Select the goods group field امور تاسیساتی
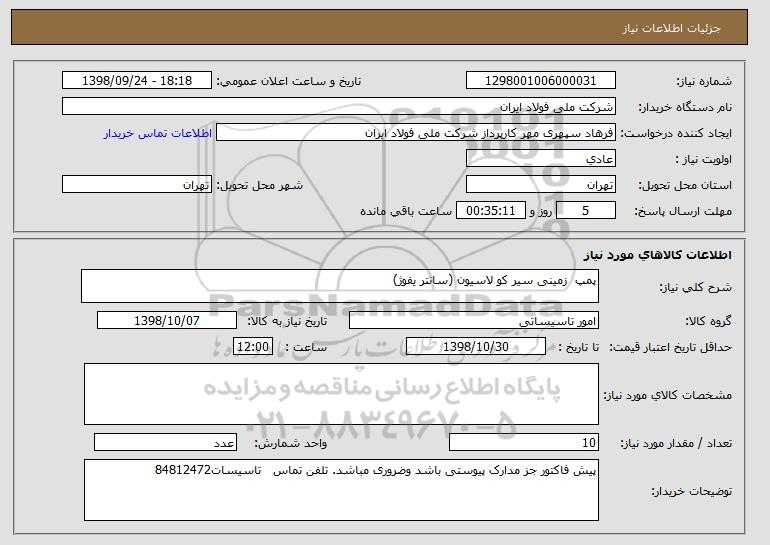Image resolution: width=770 pixels, height=545 pixels. [x=474, y=321]
